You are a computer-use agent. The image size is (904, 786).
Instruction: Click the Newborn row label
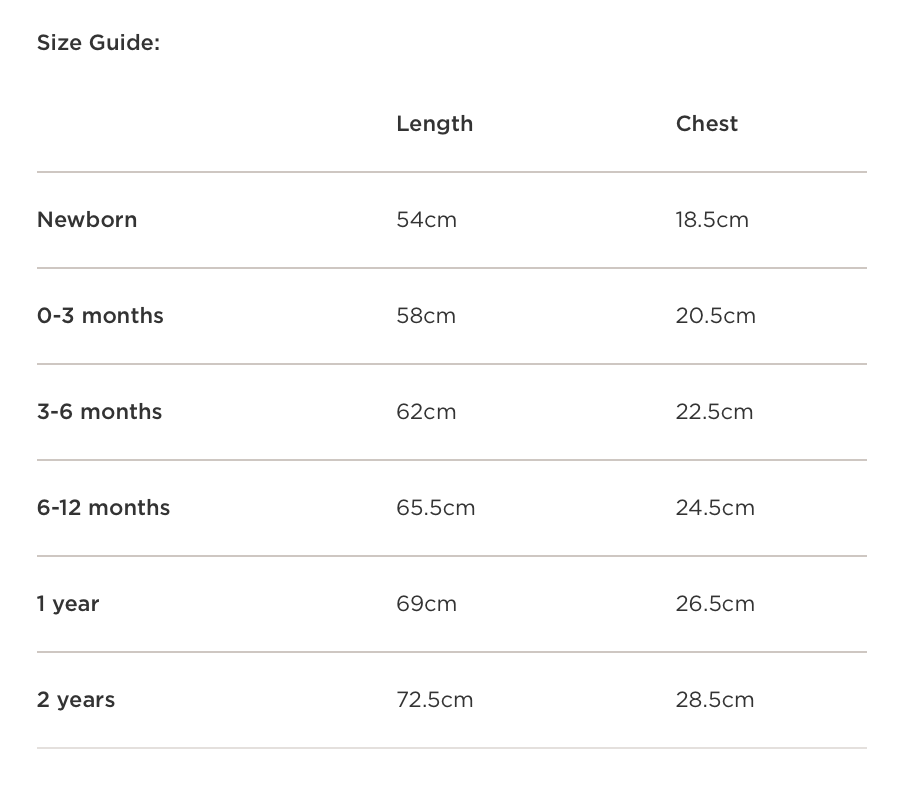point(87,220)
